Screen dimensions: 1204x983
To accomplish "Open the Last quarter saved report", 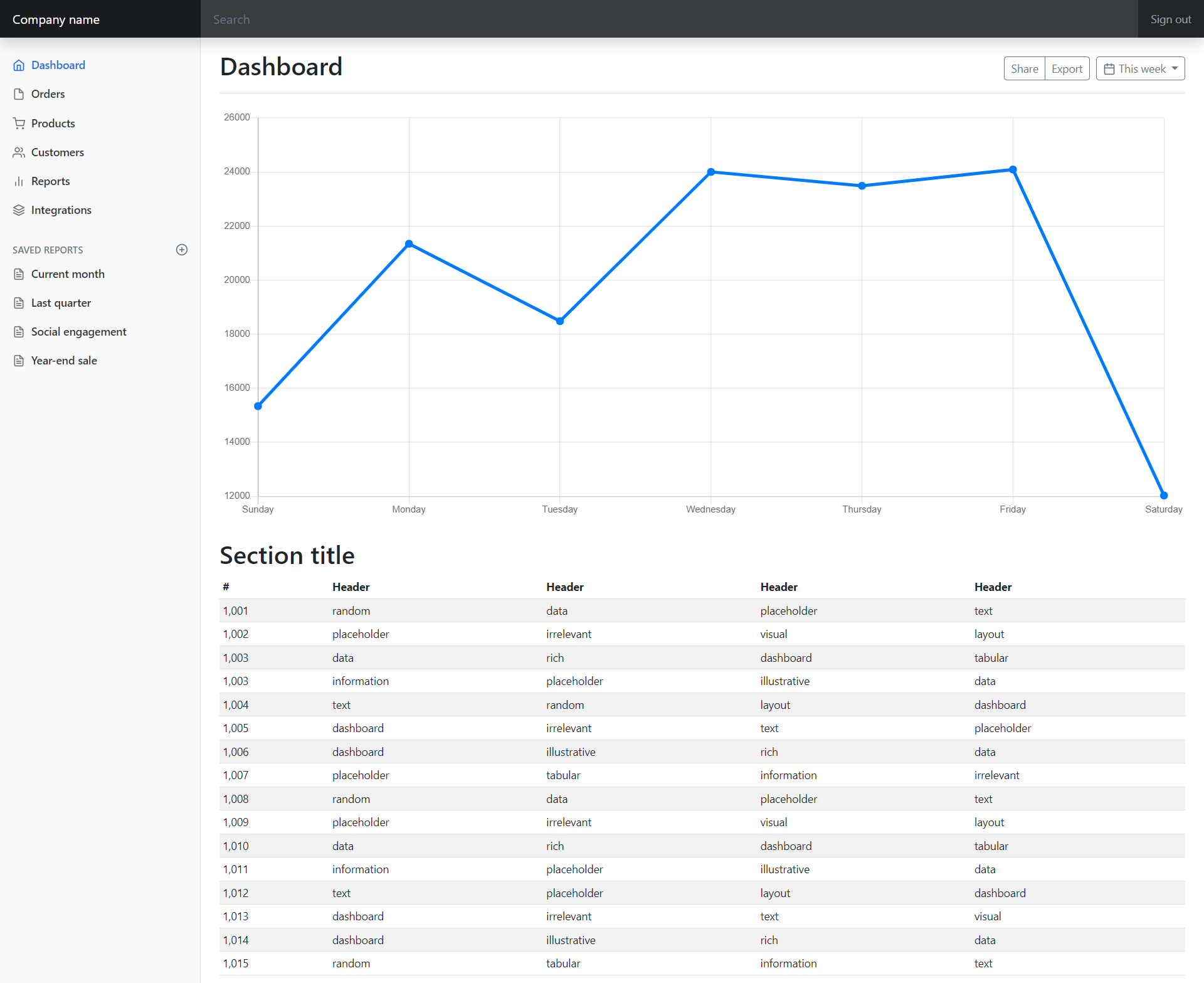I will (61, 303).
